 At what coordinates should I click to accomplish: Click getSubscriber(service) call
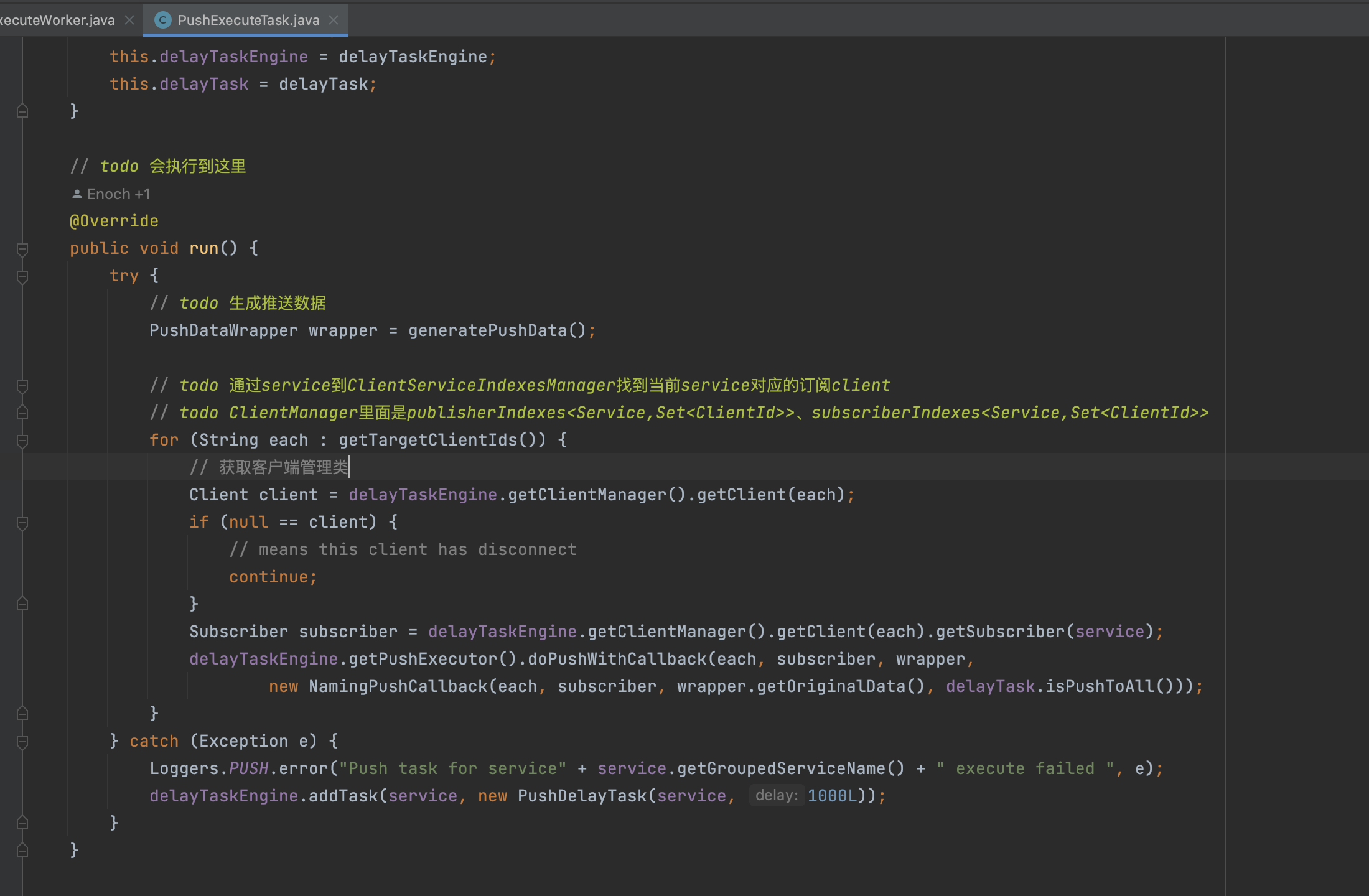[1045, 632]
